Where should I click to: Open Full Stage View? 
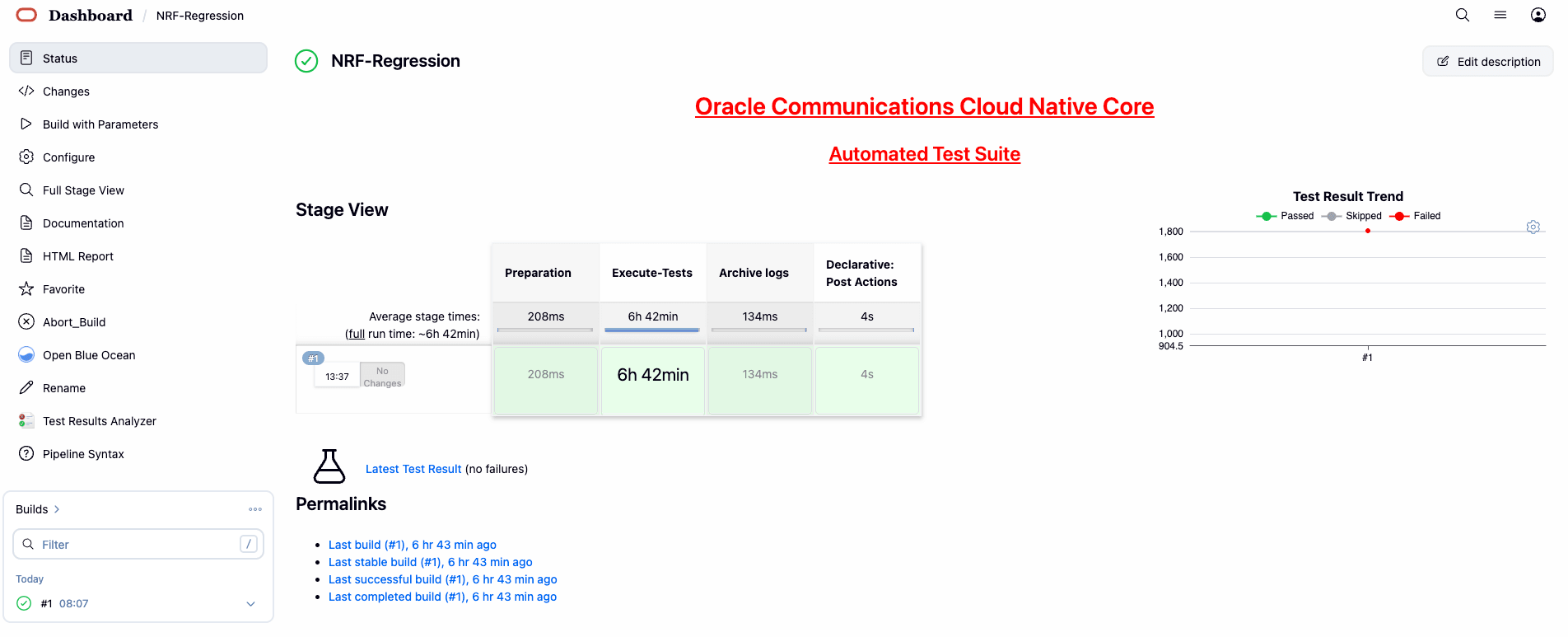tap(138, 190)
